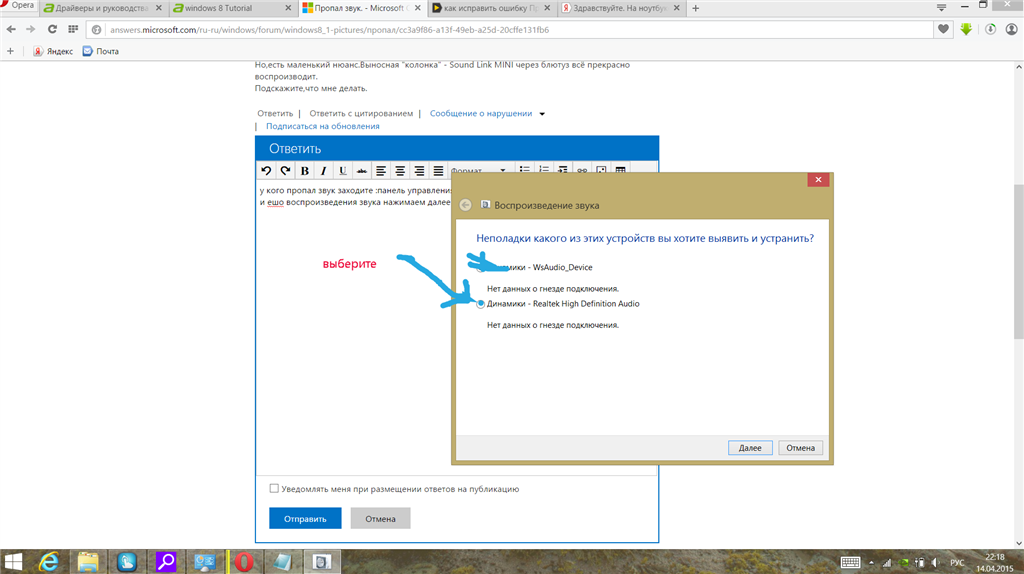The image size is (1024, 574).
Task: Click Подписаться на обновления link
Action: (x=323, y=127)
